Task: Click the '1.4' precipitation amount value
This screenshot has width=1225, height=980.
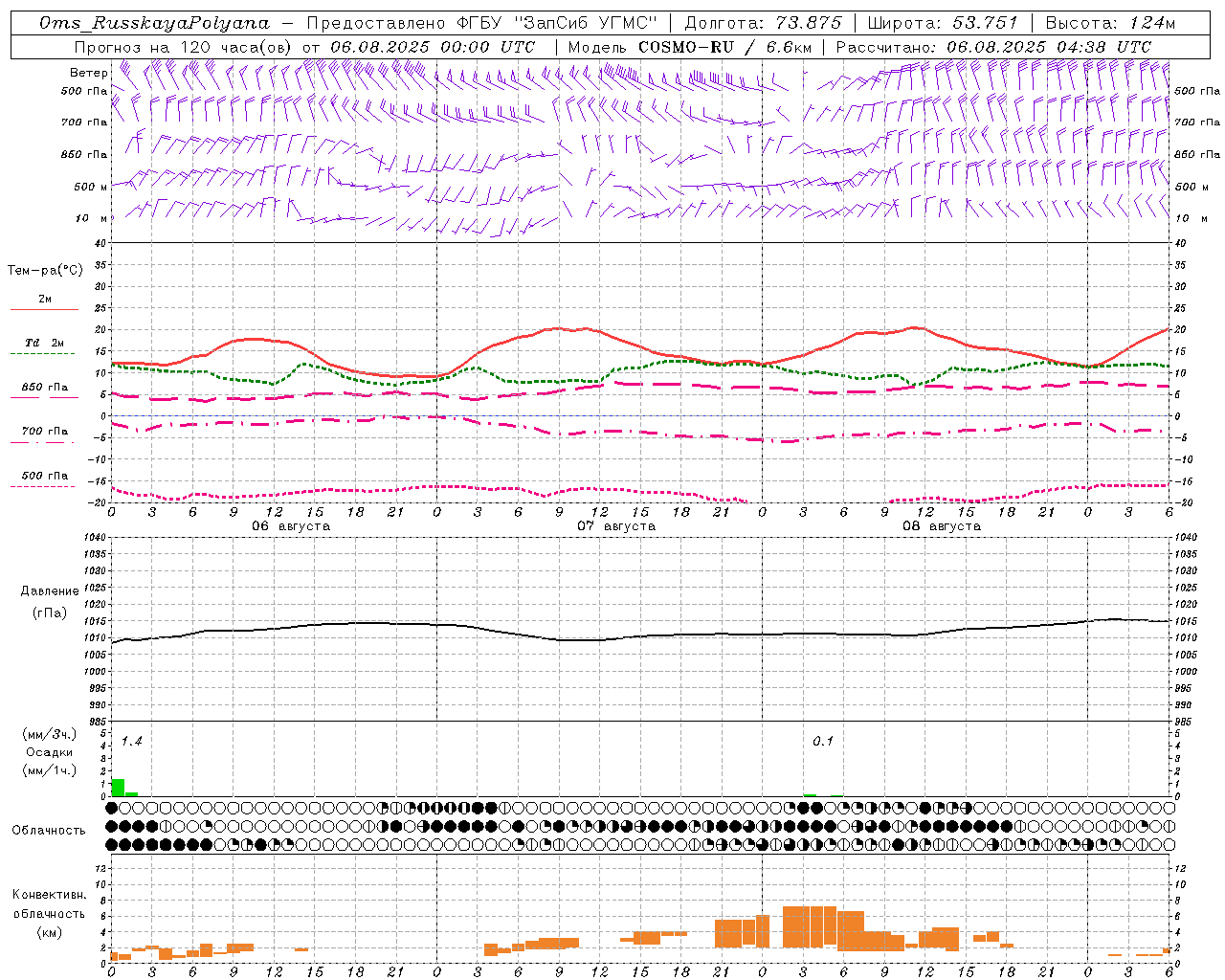Action: pos(131,742)
